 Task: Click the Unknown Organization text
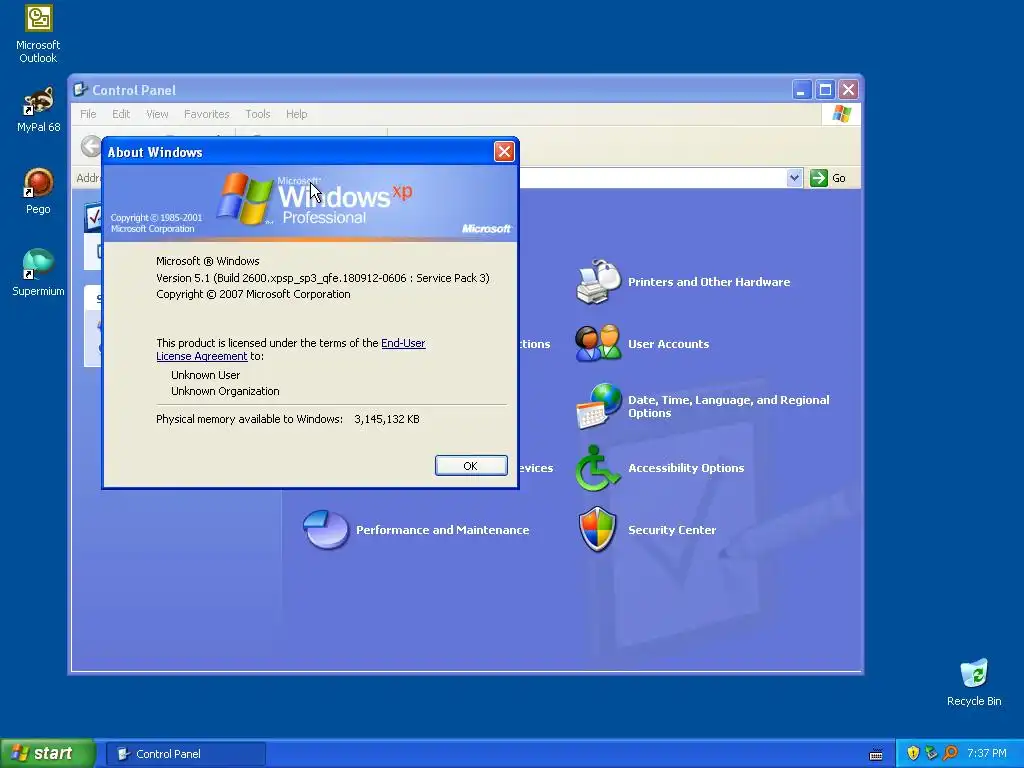[x=225, y=391]
